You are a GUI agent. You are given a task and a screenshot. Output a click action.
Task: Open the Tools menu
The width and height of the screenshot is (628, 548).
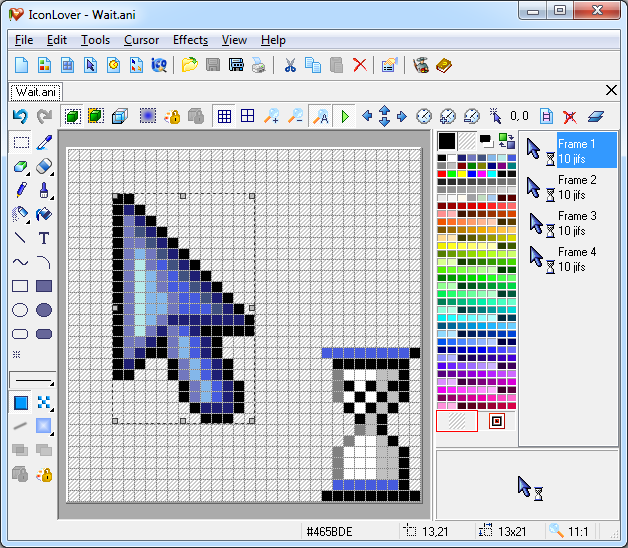tap(95, 40)
